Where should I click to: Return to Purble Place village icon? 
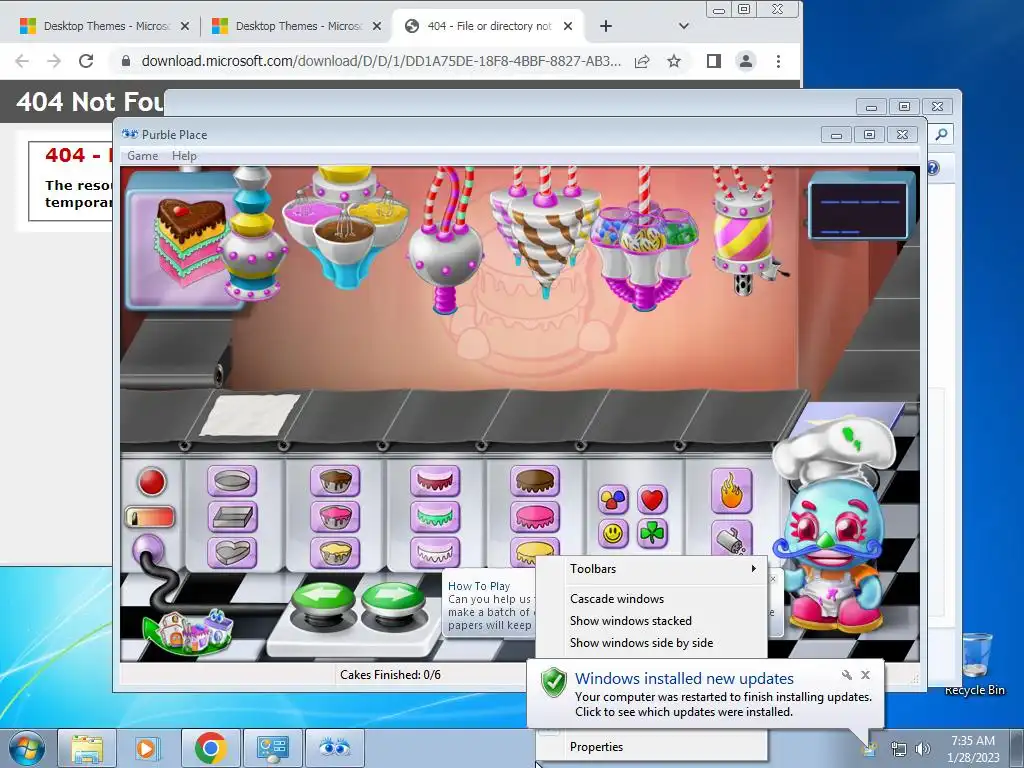189,633
